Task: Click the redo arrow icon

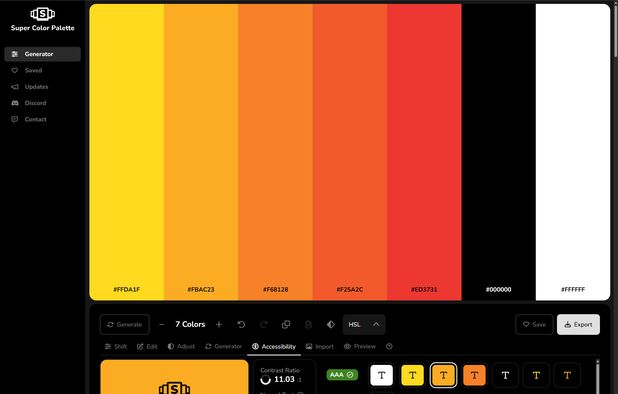Action: (x=264, y=325)
